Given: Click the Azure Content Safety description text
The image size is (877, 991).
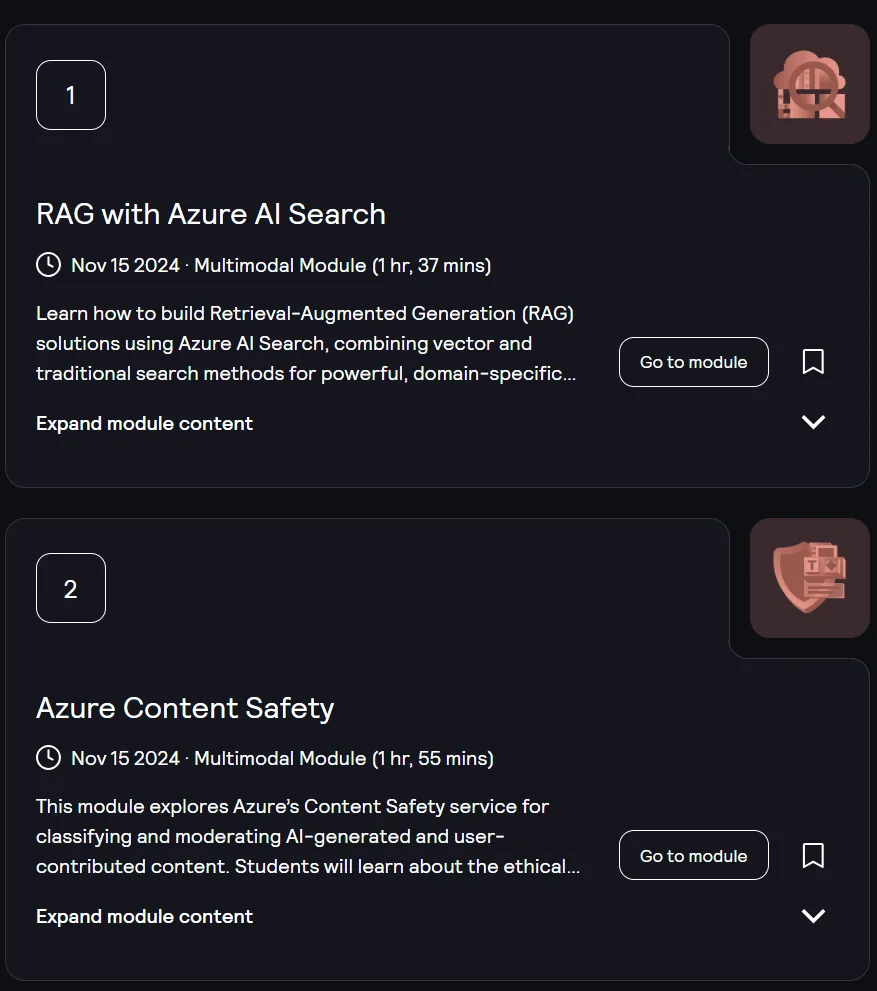Looking at the screenshot, I should [308, 836].
